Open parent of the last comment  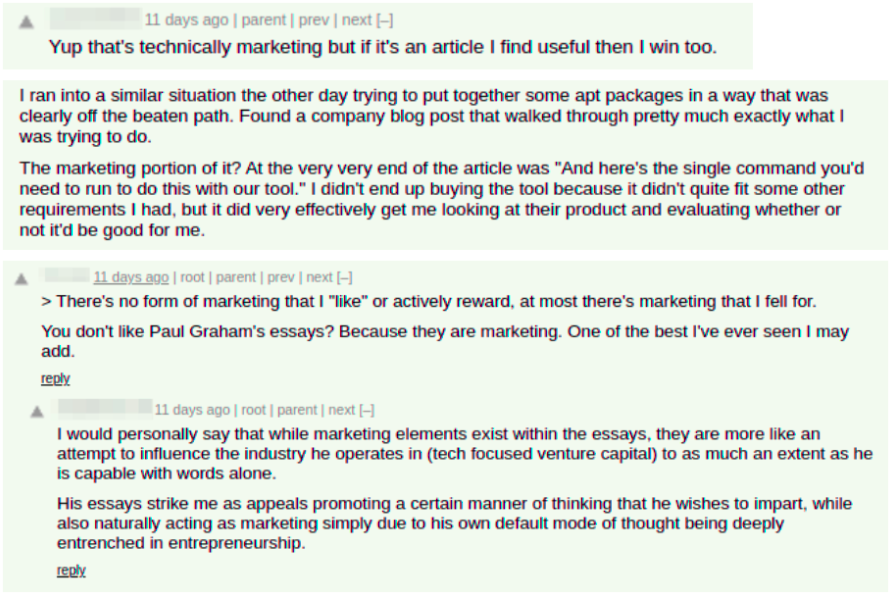[x=297, y=410]
